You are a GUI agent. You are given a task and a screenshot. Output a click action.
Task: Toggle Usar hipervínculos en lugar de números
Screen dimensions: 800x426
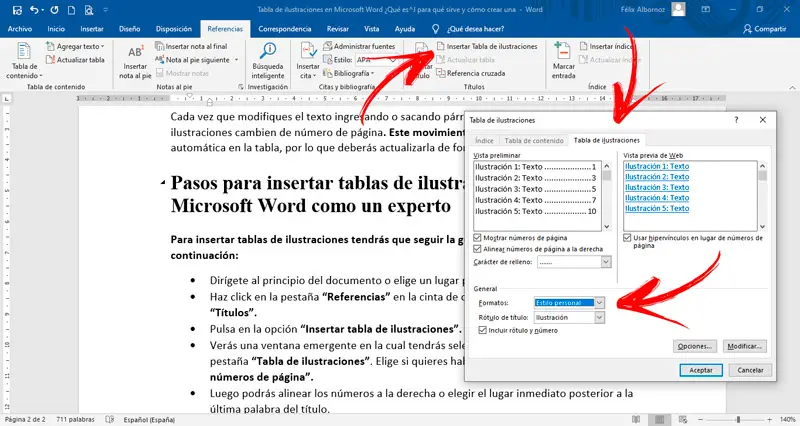[627, 238]
